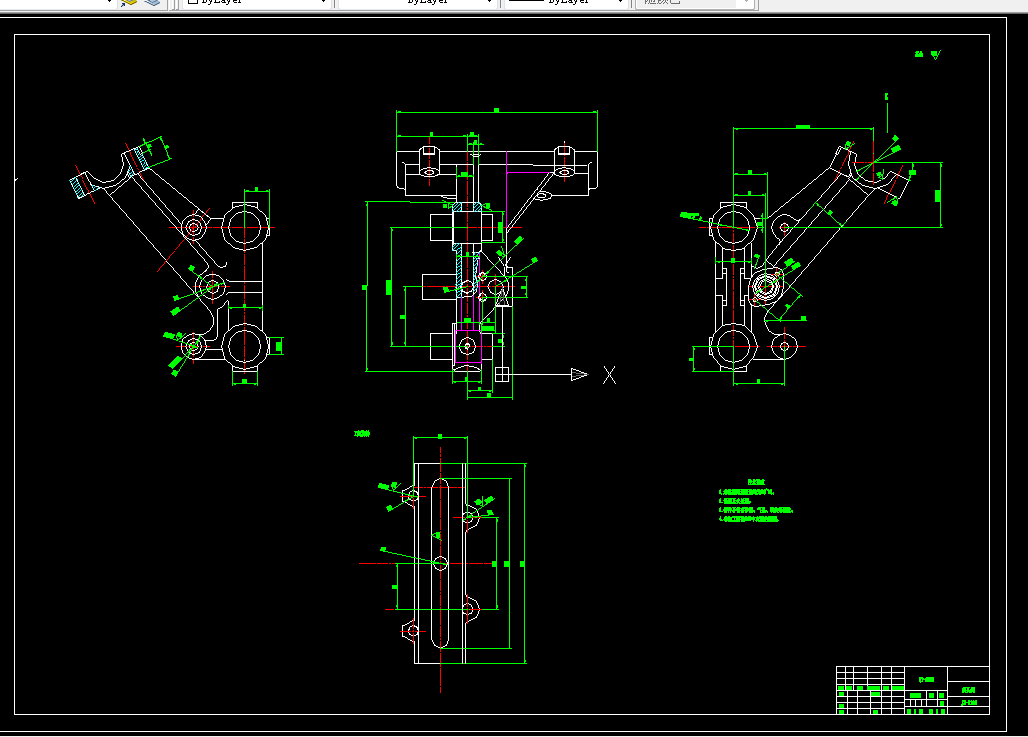This screenshot has width=1028, height=737.
Task: Open the lineweight ByLayer dropdown
Action: pos(566,3)
